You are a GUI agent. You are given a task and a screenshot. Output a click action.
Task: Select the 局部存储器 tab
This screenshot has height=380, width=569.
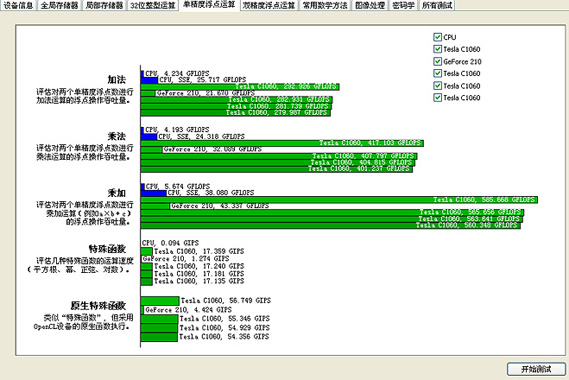104,5
